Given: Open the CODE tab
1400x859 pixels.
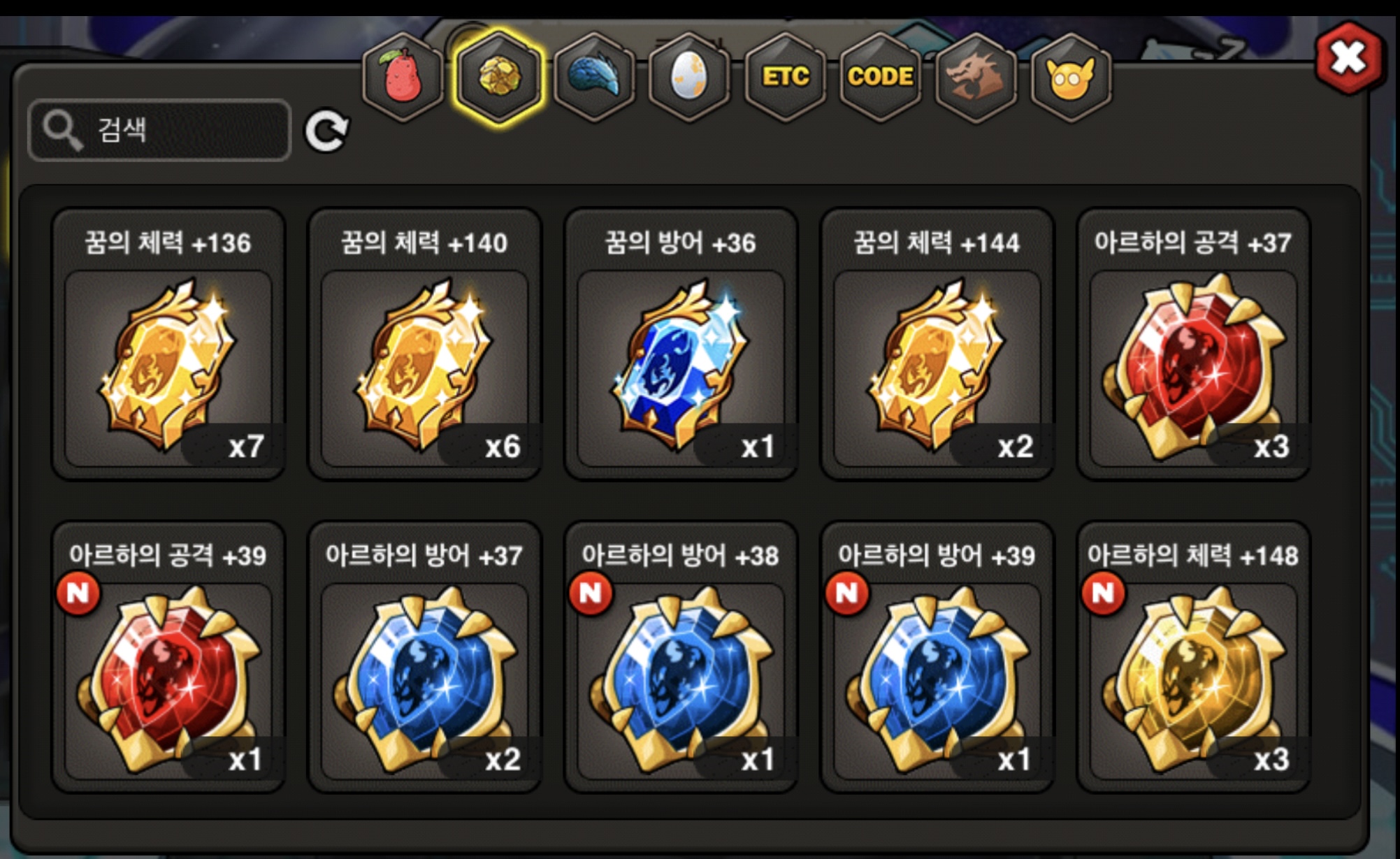Looking at the screenshot, I should coord(880,78).
